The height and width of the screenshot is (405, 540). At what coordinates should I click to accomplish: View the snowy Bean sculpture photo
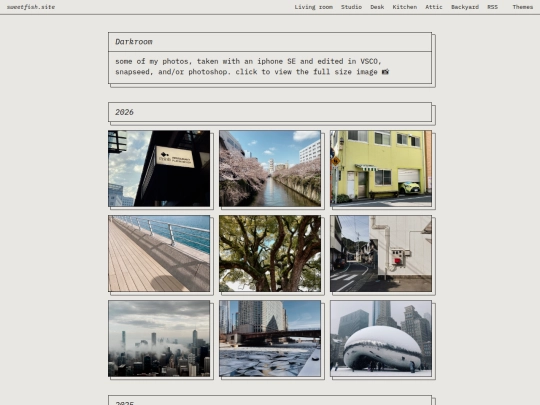tap(381, 339)
